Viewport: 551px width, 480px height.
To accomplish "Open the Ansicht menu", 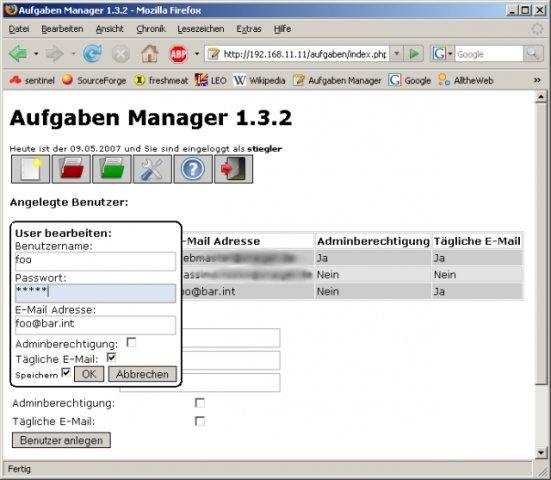I will (110, 29).
